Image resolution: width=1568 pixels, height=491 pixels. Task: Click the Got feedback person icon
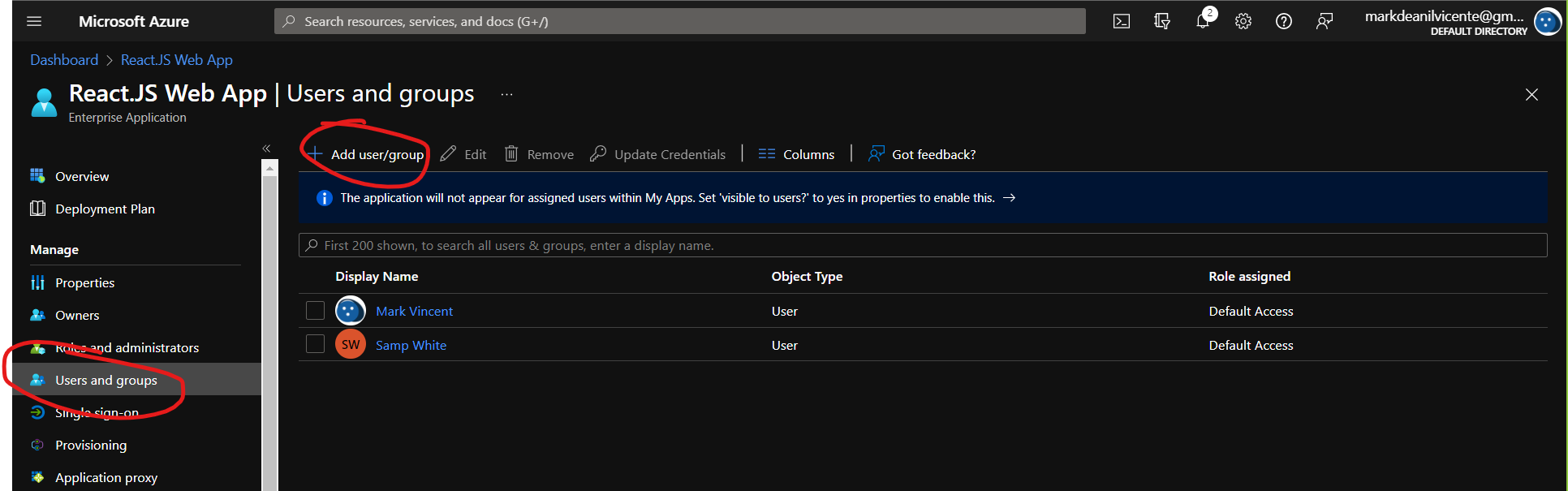coord(876,153)
